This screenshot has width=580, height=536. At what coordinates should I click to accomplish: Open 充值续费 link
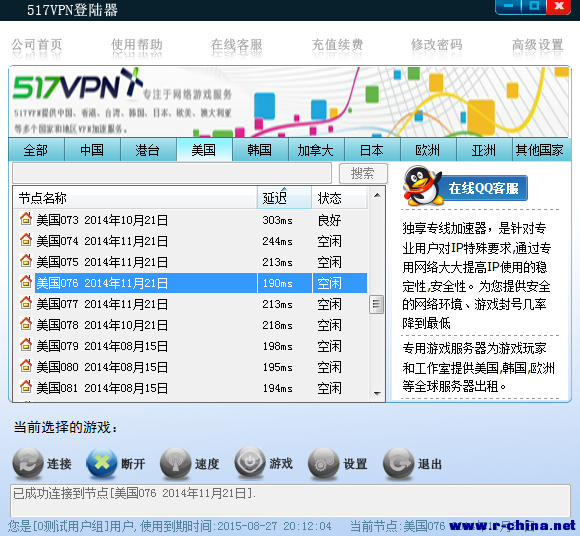pos(337,45)
